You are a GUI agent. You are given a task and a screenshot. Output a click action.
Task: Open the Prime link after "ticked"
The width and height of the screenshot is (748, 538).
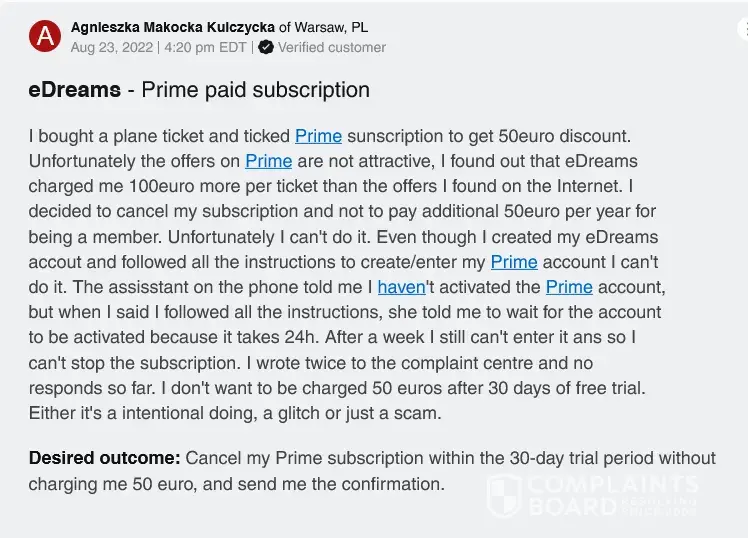[318, 136]
